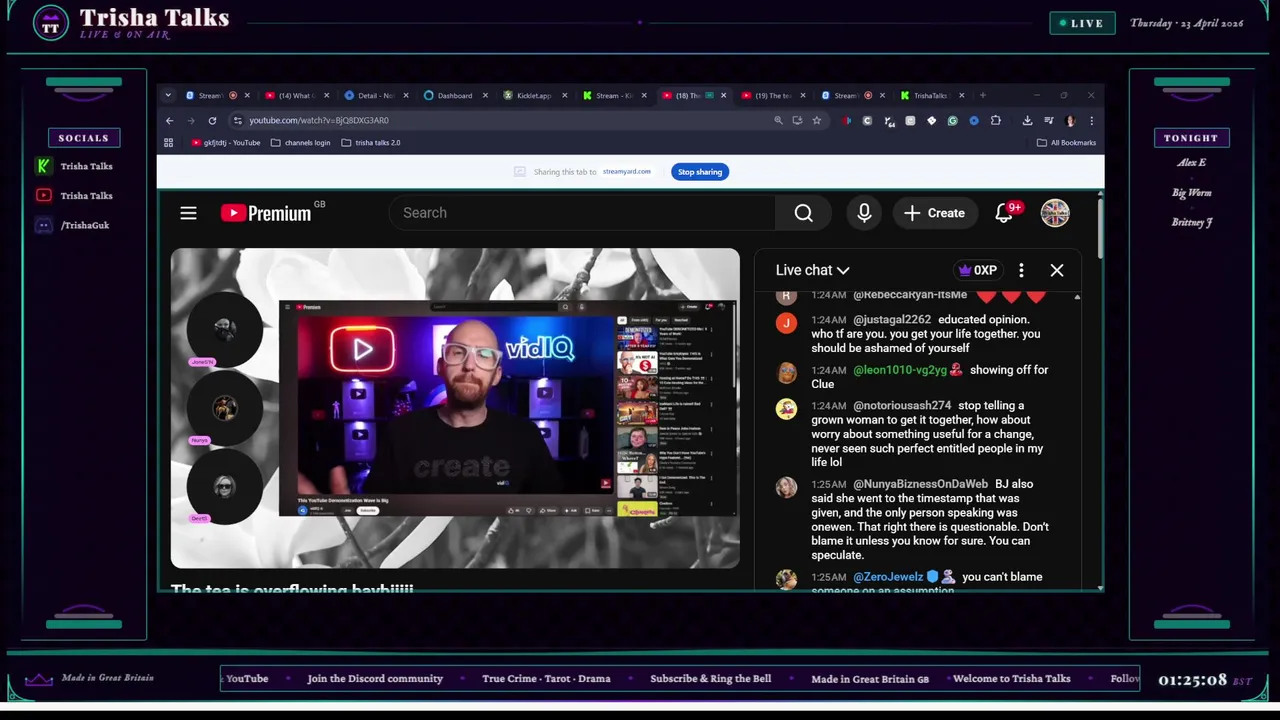Click the LIVE indicator badge
1280x720 pixels.
[1082, 23]
